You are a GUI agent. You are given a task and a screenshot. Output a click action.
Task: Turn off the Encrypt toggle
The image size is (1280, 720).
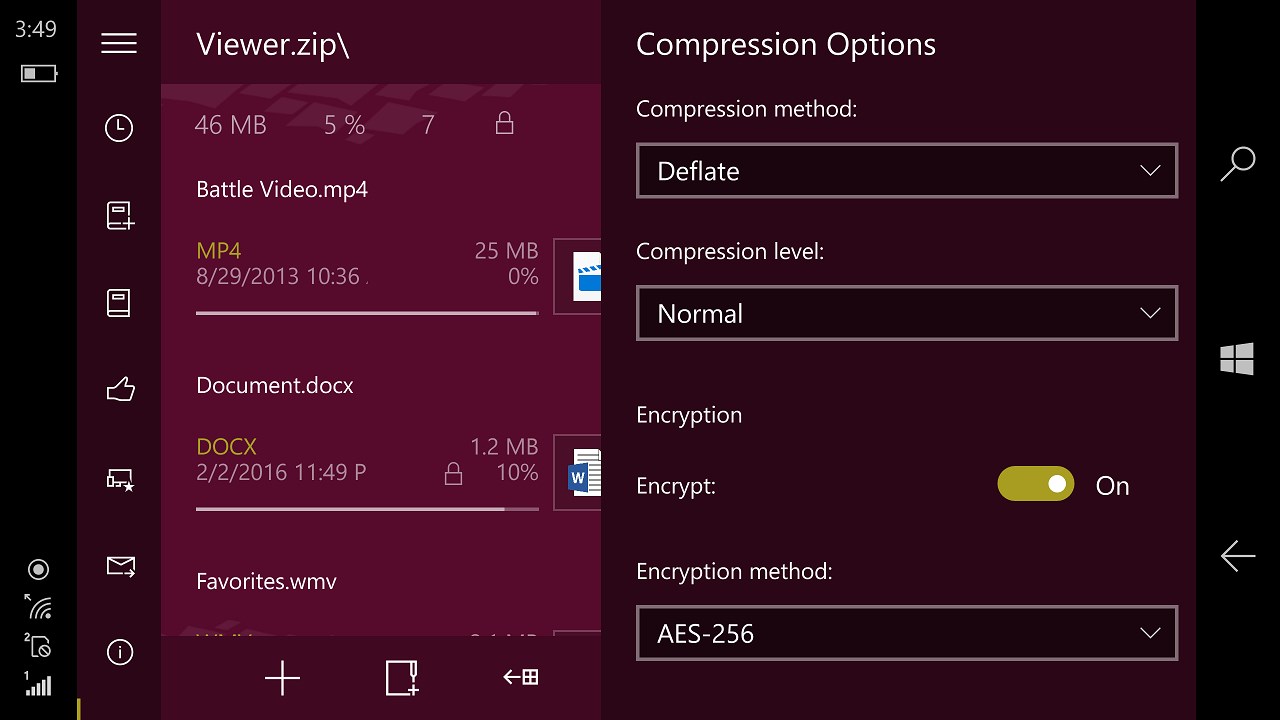click(x=1035, y=485)
